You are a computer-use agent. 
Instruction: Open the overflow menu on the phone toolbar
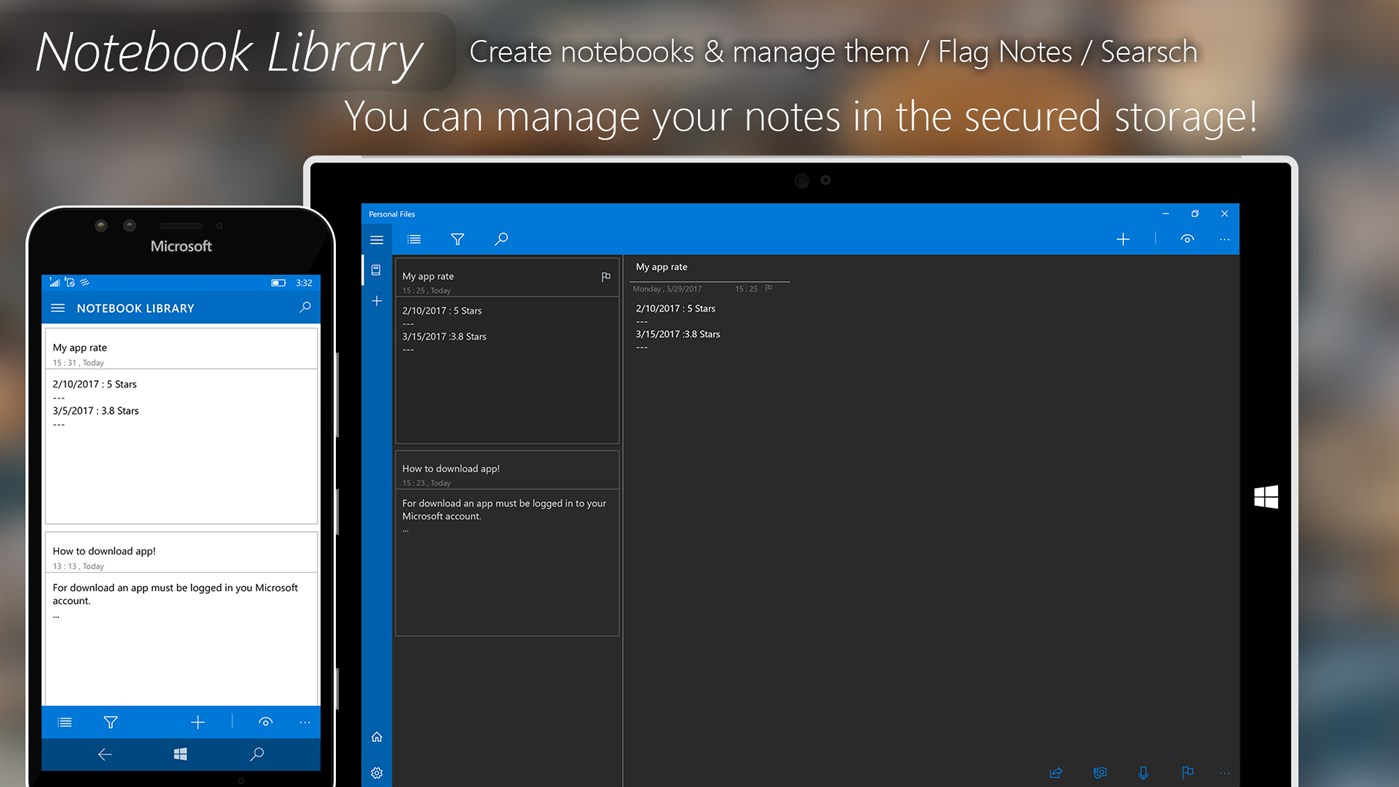pyautogui.click(x=304, y=722)
